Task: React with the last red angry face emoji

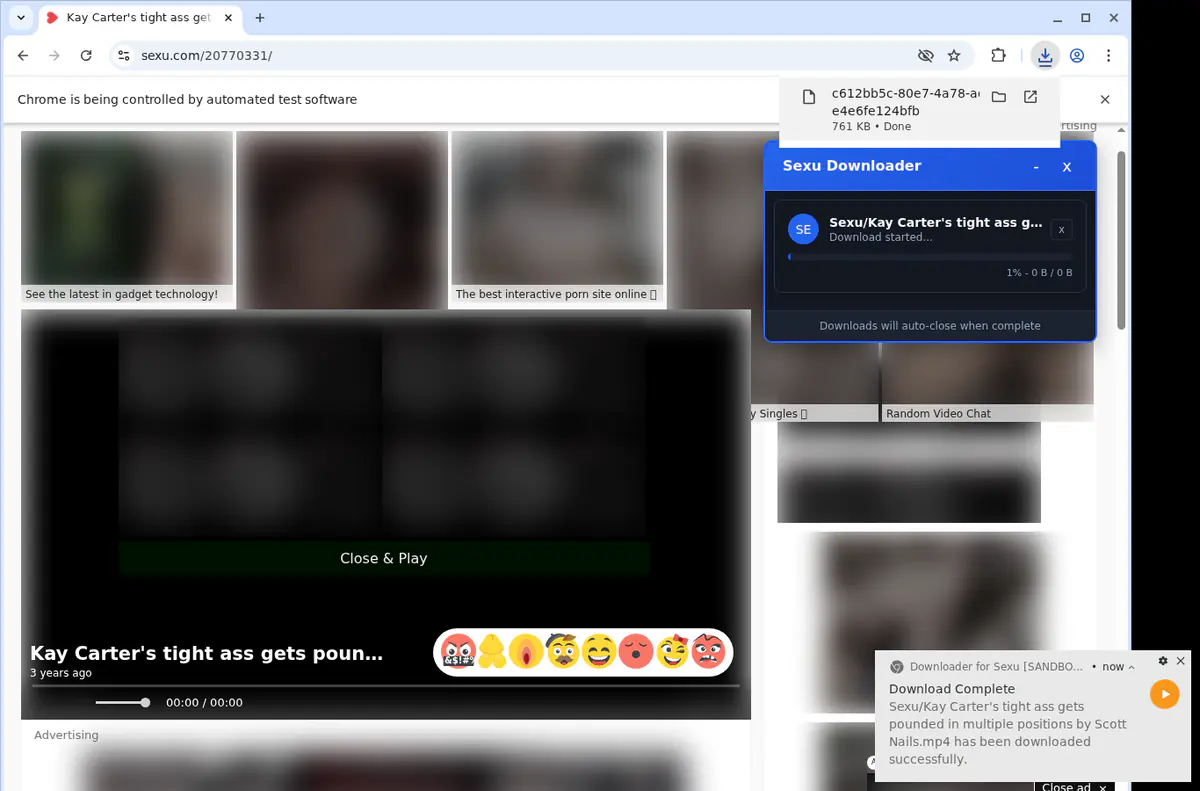Action: point(708,652)
